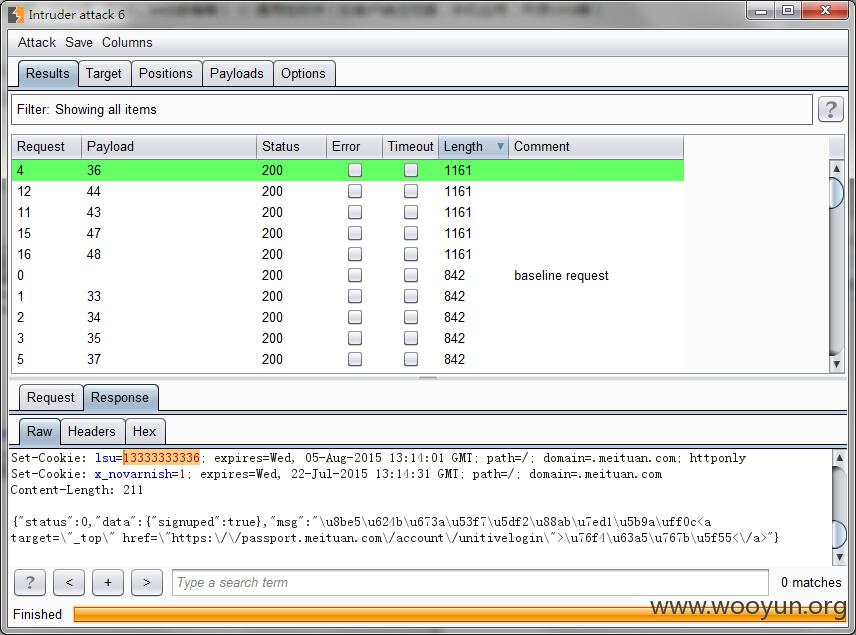Image resolution: width=856 pixels, height=635 pixels.
Task: Sort by Error column header
Action: (354, 146)
